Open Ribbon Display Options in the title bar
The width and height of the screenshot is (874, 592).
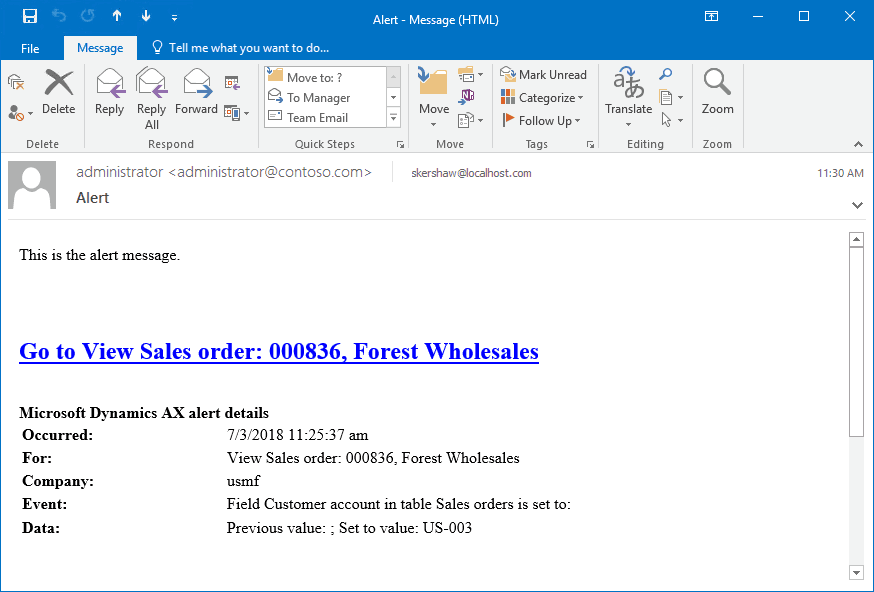coord(711,16)
